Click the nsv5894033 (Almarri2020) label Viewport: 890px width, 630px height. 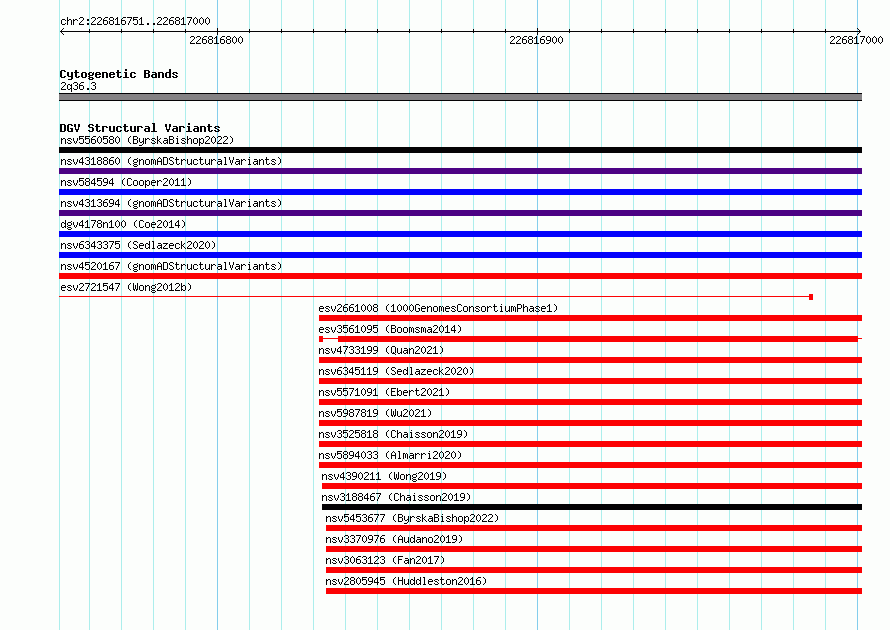tap(390, 455)
